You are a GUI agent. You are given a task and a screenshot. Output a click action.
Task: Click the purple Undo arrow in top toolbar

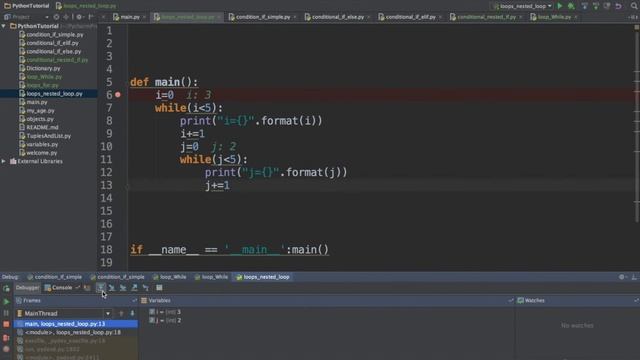click(x=618, y=6)
